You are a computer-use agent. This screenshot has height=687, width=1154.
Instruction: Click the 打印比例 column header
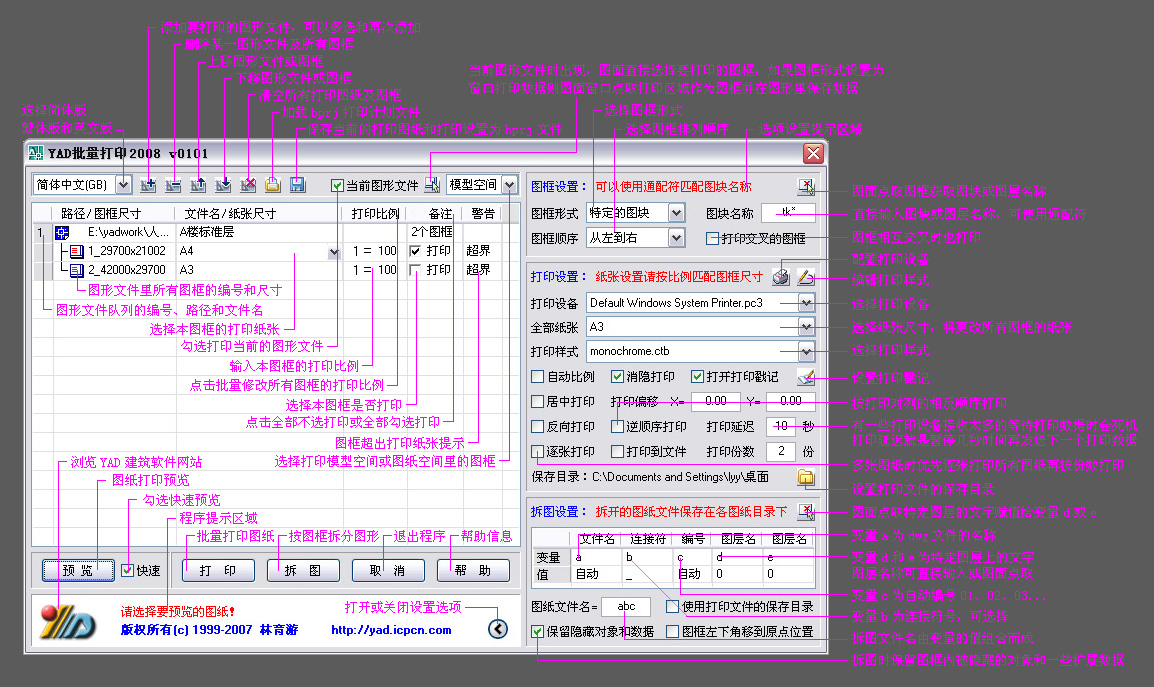coord(375,214)
